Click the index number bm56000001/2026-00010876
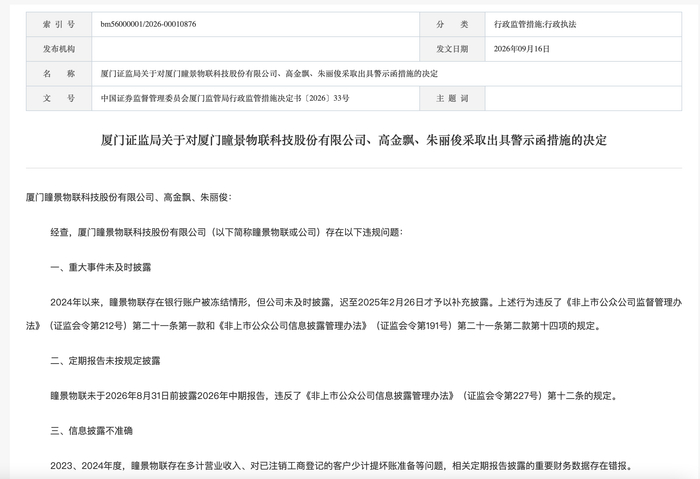700x479 pixels. pyautogui.click(x=148, y=24)
